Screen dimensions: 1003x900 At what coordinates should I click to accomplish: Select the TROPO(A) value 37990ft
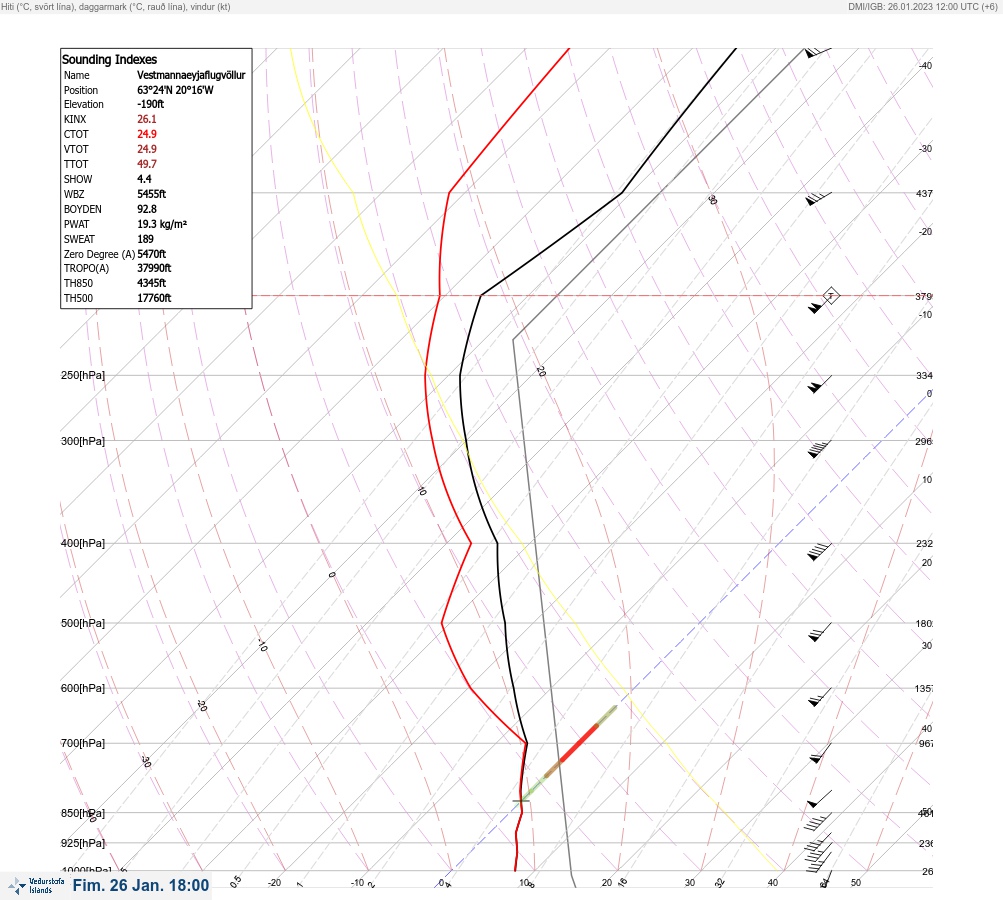pyautogui.click(x=154, y=268)
